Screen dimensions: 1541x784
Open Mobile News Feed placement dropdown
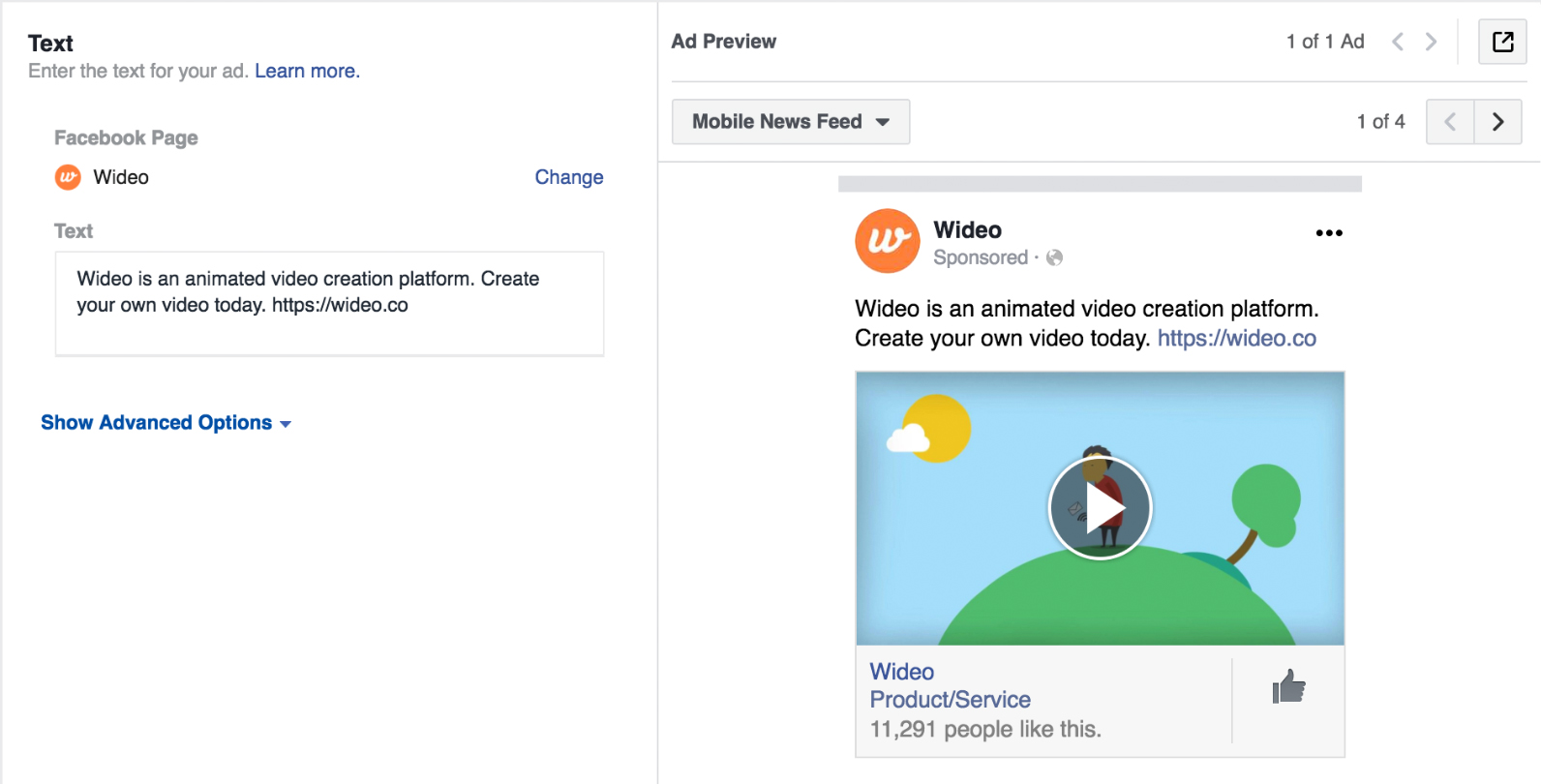click(x=791, y=122)
